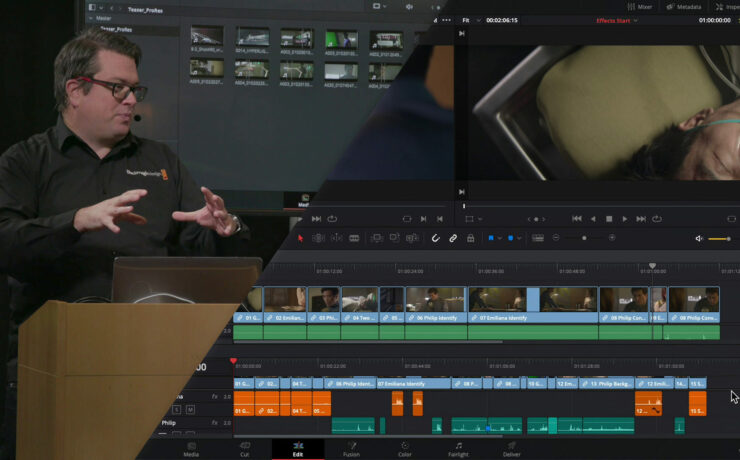This screenshot has width=740, height=460.
Task: Activate the Trim Edit mode tool
Action: [x=319, y=238]
